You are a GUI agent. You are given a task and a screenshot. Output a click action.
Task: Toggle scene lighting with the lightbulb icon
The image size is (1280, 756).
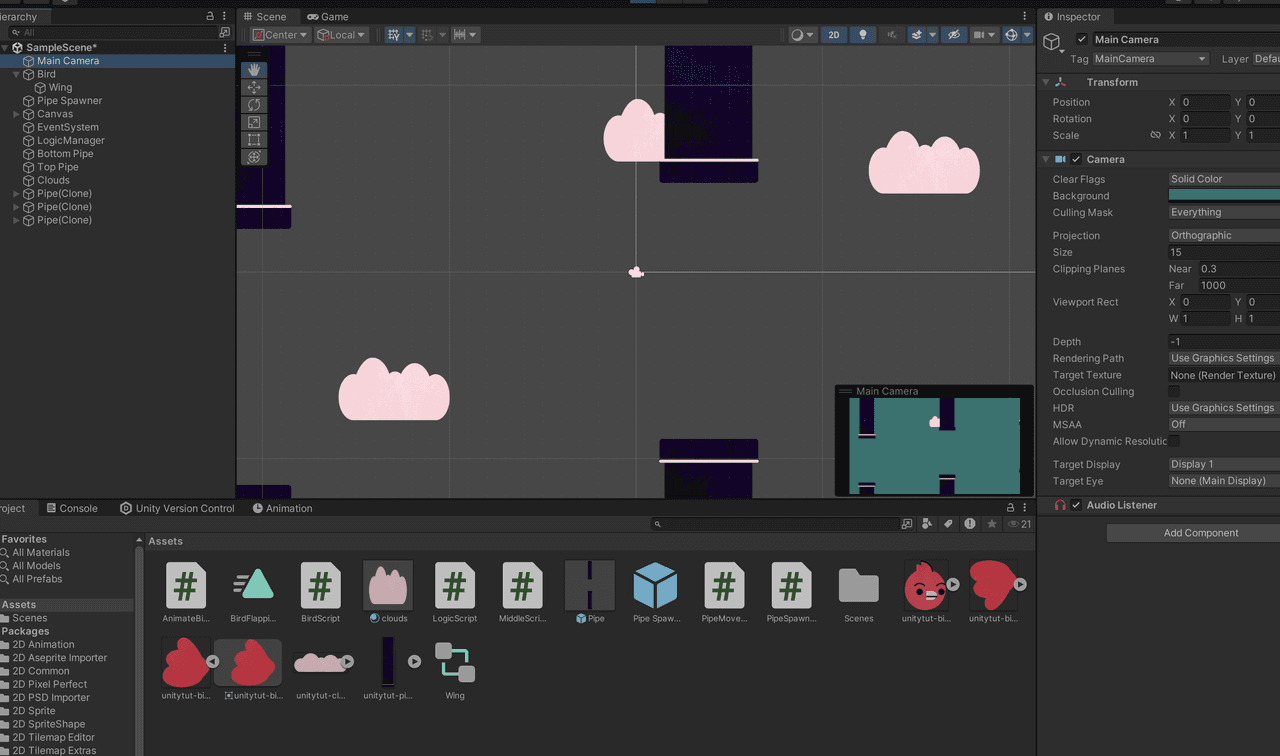pos(863,35)
